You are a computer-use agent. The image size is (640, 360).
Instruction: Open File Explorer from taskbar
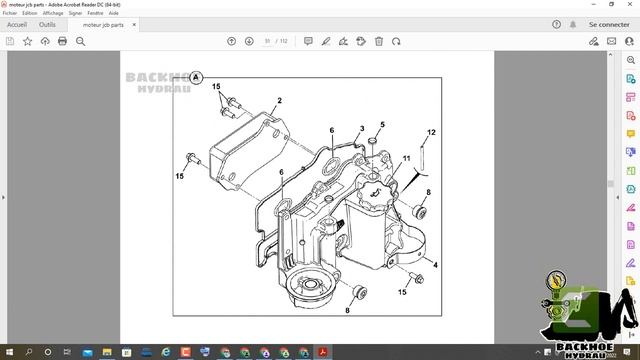click(107, 352)
